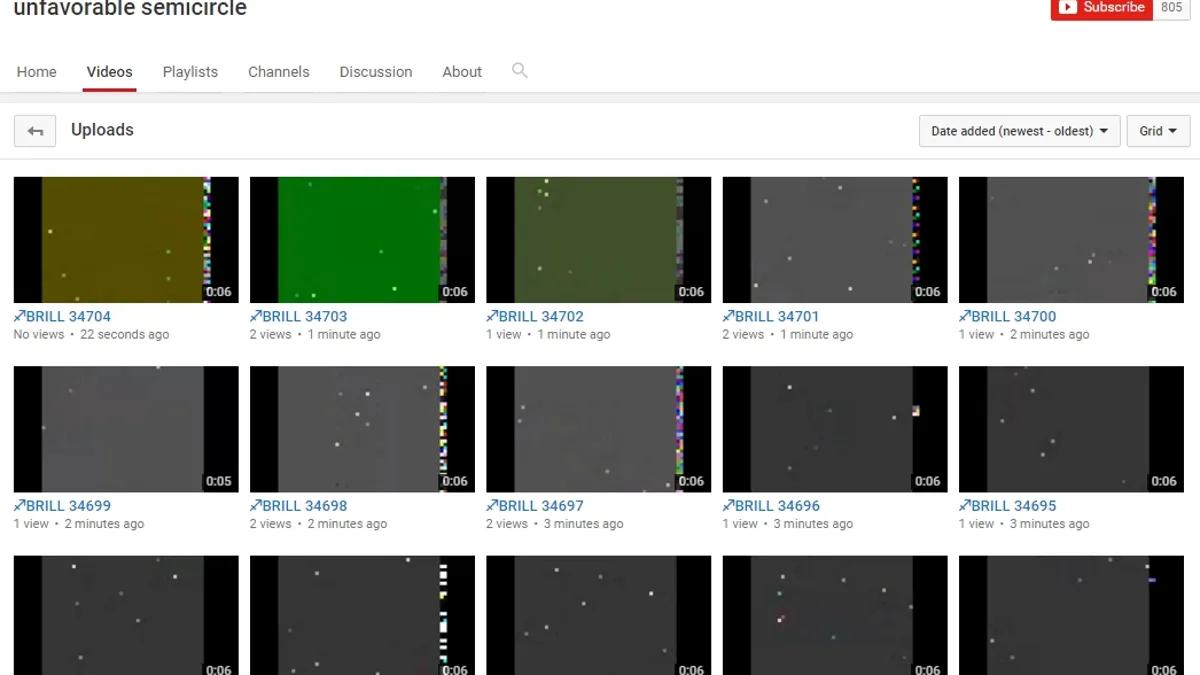
Task: Open the BRILL 34701 video link
Action: tap(771, 316)
